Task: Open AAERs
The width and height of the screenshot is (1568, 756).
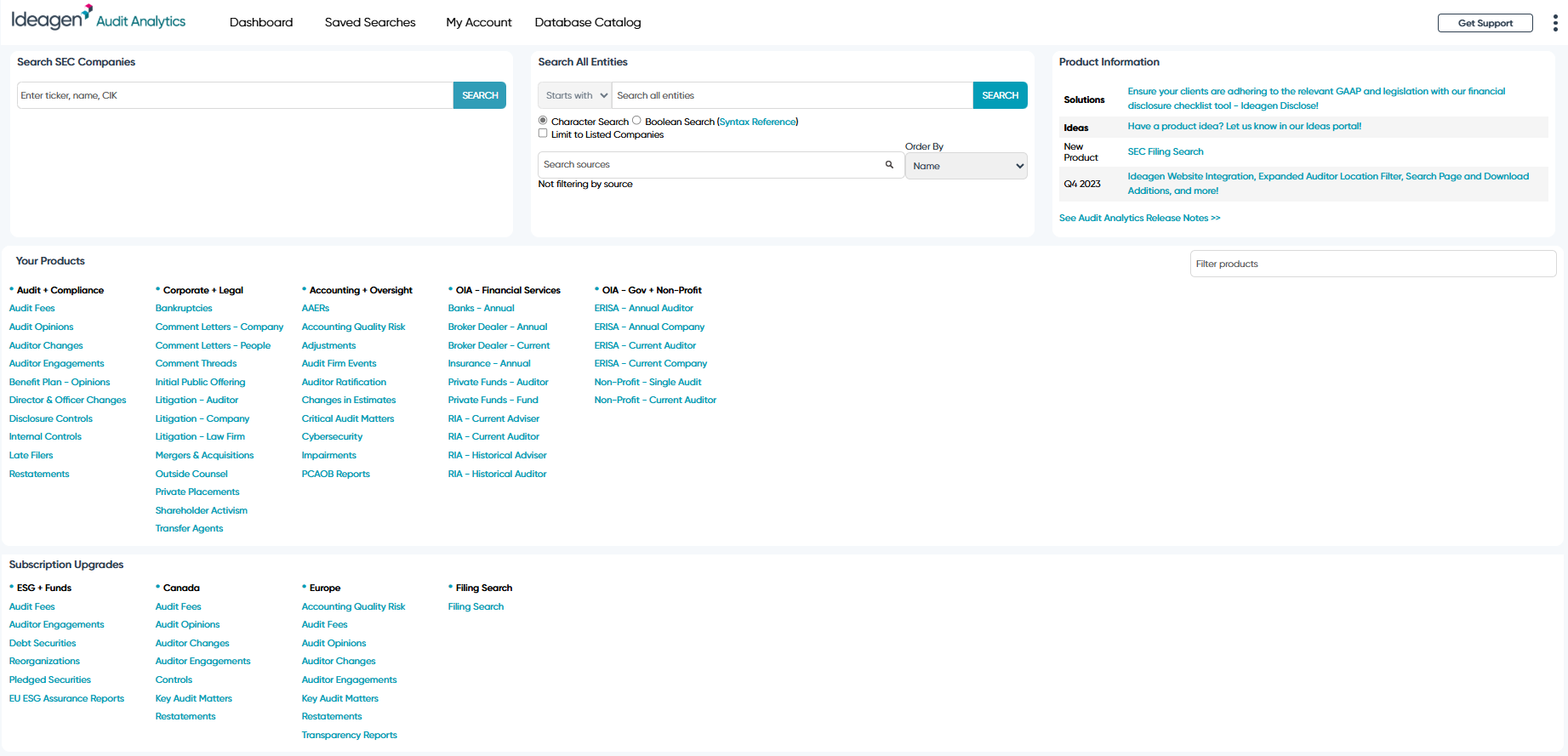Action: 316,308
